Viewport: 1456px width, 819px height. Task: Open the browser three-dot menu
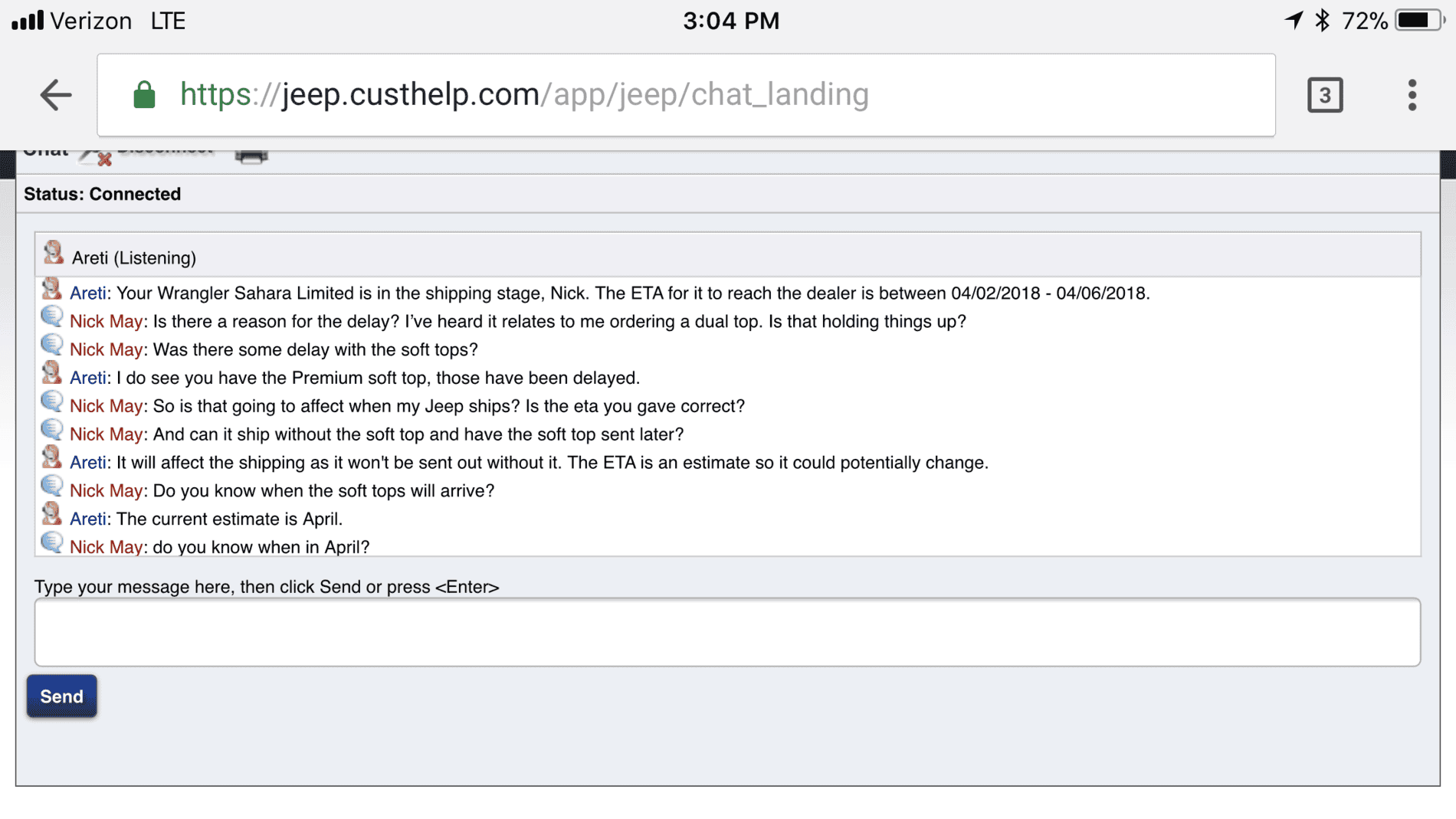click(1412, 95)
